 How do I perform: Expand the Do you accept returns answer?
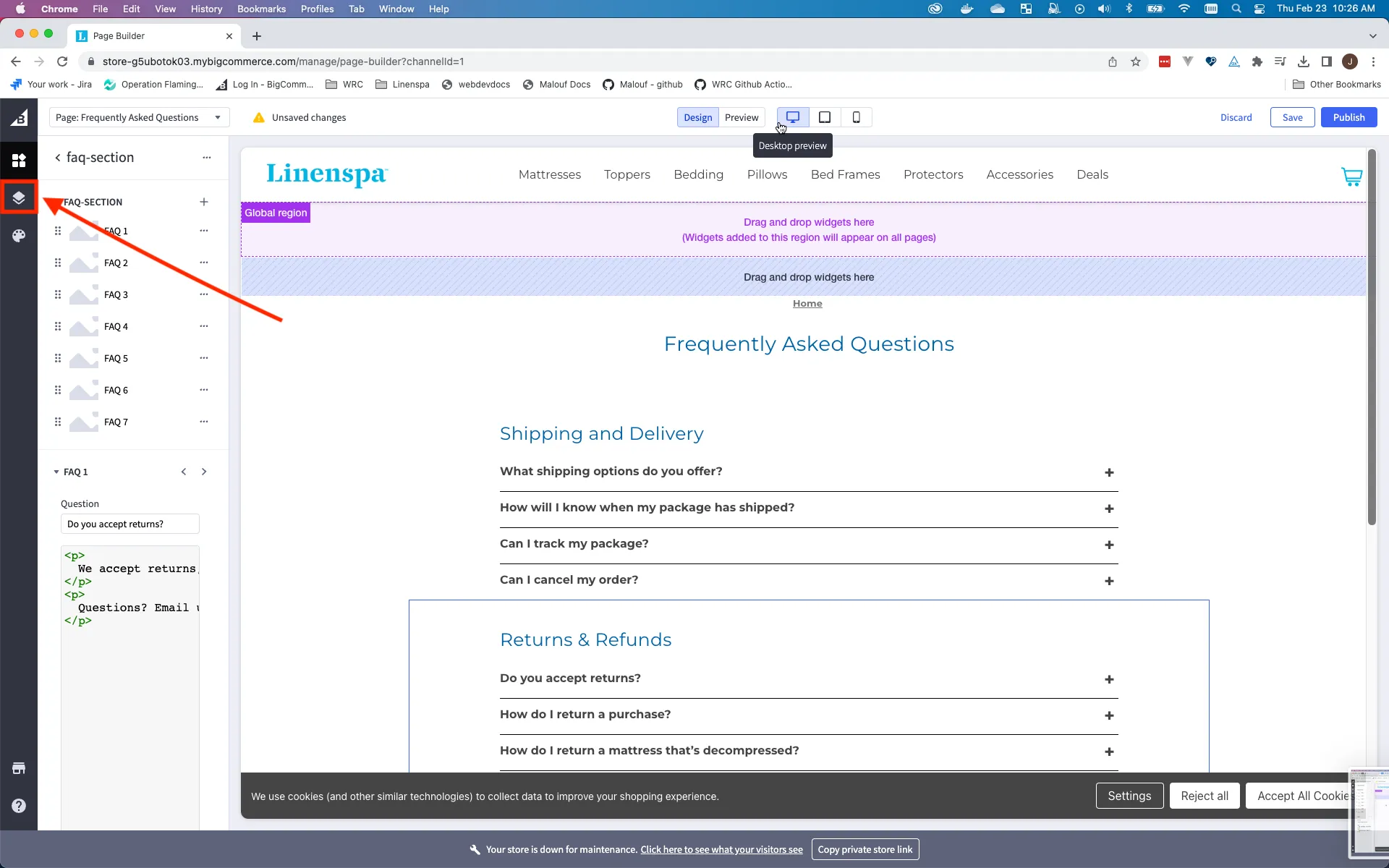(1109, 679)
